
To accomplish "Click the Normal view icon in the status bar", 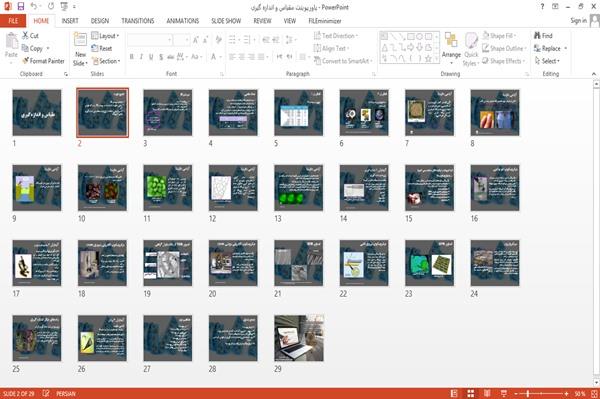I will tap(454, 394).
